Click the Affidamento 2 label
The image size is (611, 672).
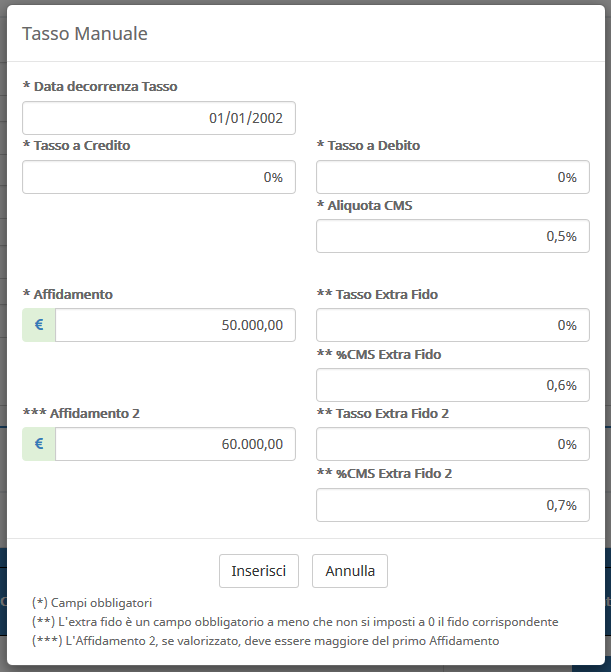click(81, 413)
